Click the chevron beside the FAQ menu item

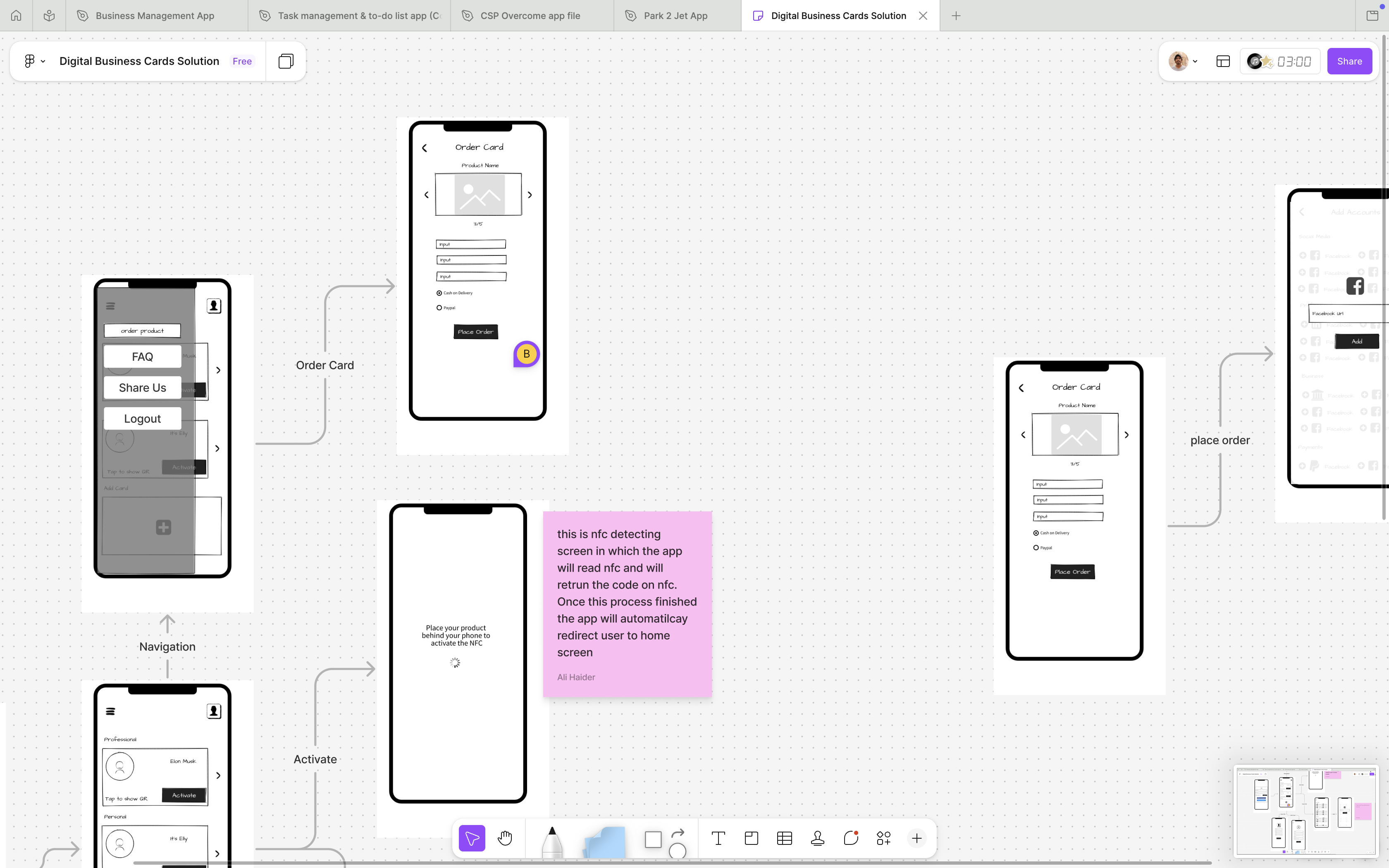218,370
